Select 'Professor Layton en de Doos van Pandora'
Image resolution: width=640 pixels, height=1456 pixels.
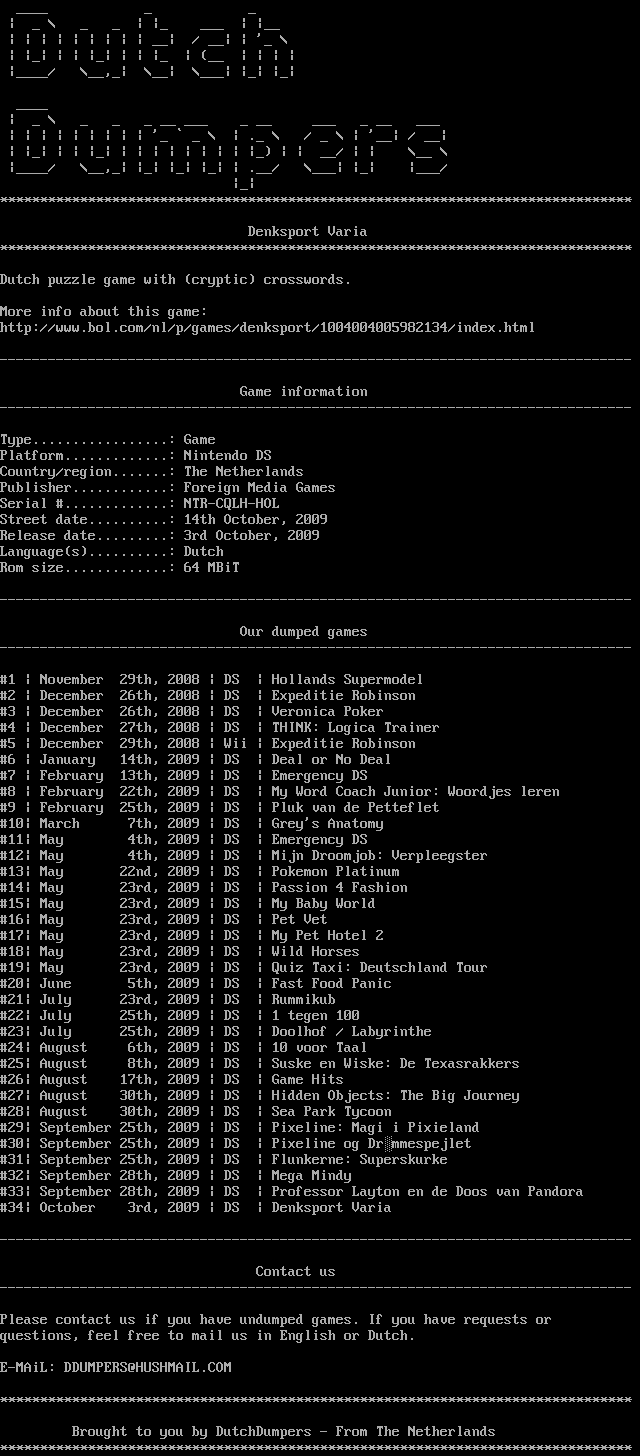click(x=428, y=1191)
